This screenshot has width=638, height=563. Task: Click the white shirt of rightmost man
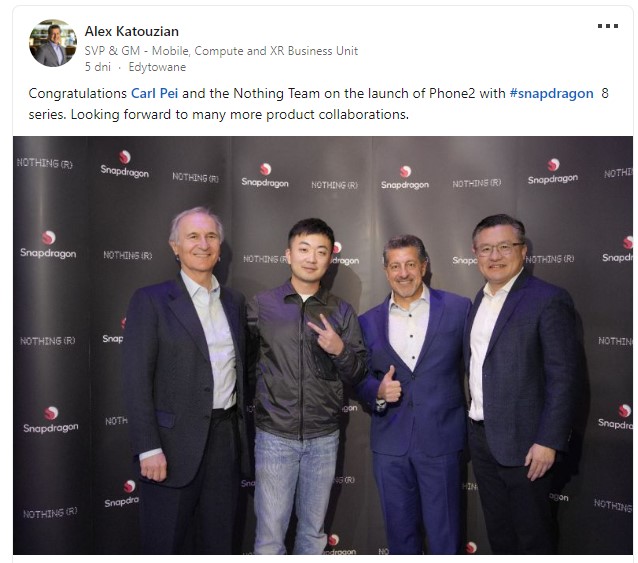coord(484,346)
